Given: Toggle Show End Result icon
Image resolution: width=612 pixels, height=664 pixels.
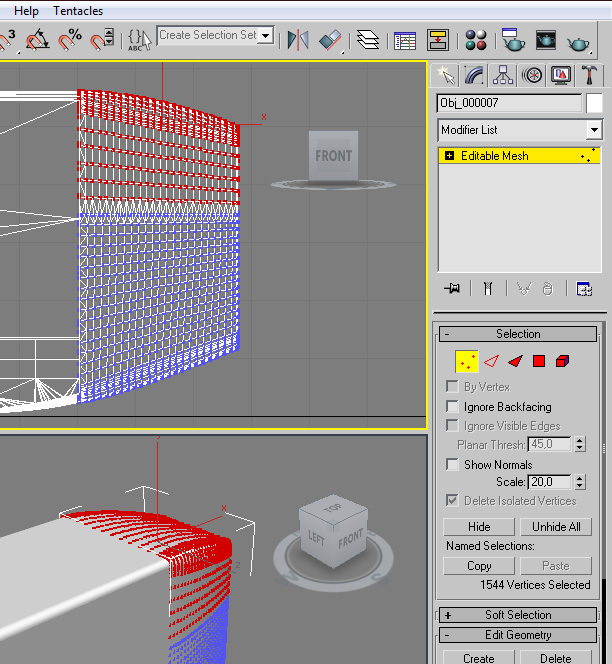Looking at the screenshot, I should click(487, 288).
